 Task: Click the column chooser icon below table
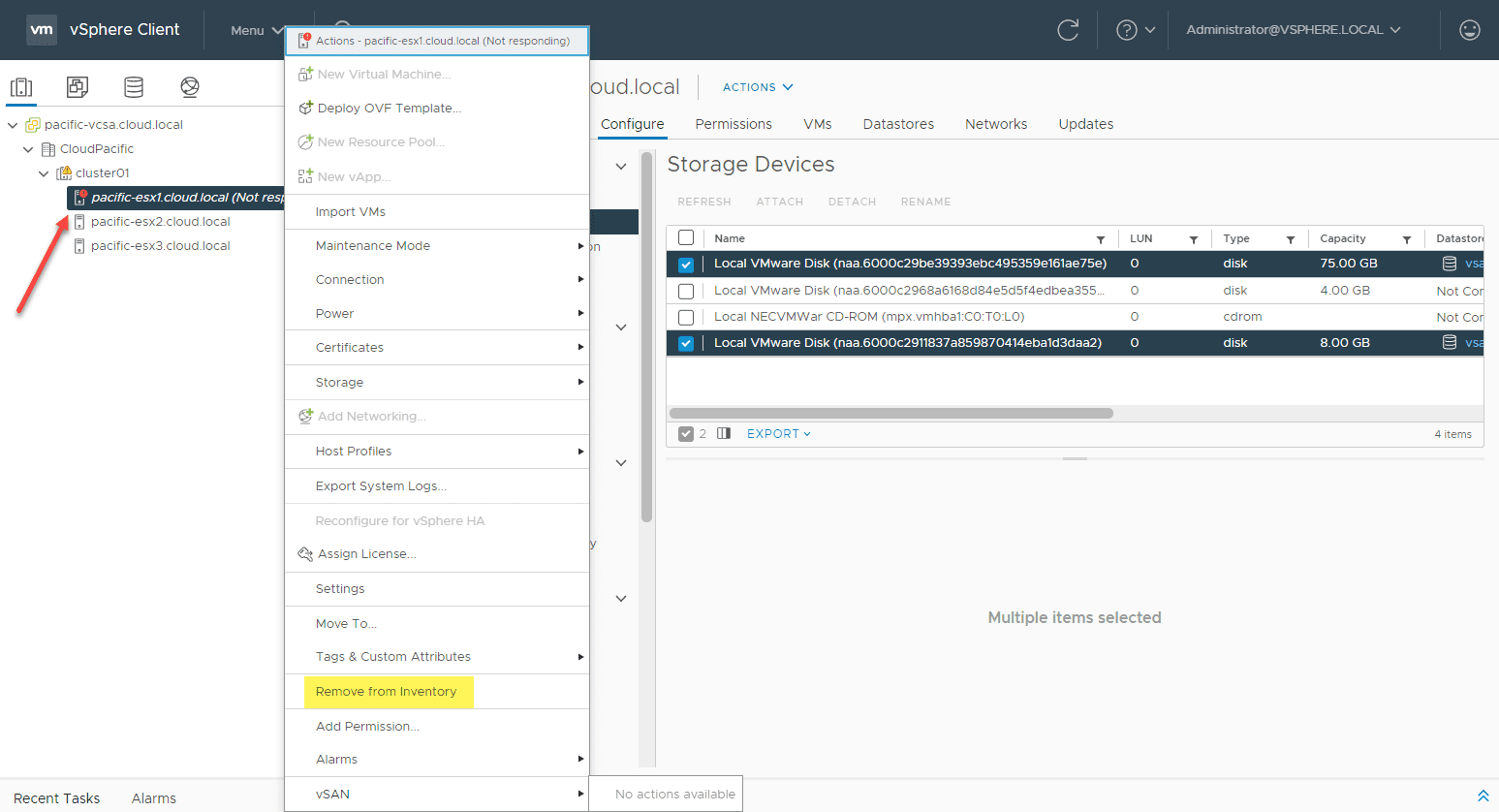(724, 434)
